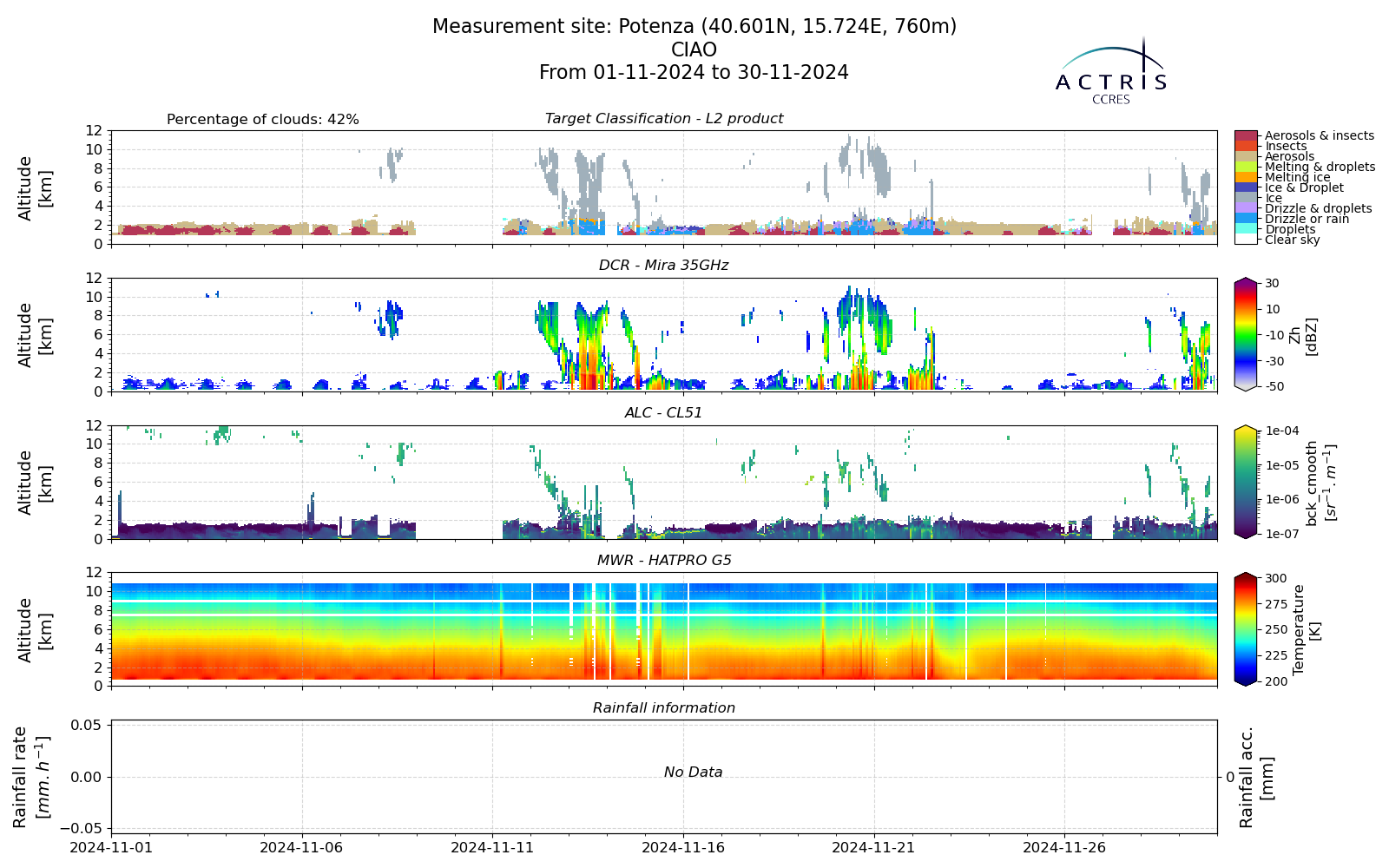Select the Ice legend color box
1389x868 pixels.
[1246, 198]
